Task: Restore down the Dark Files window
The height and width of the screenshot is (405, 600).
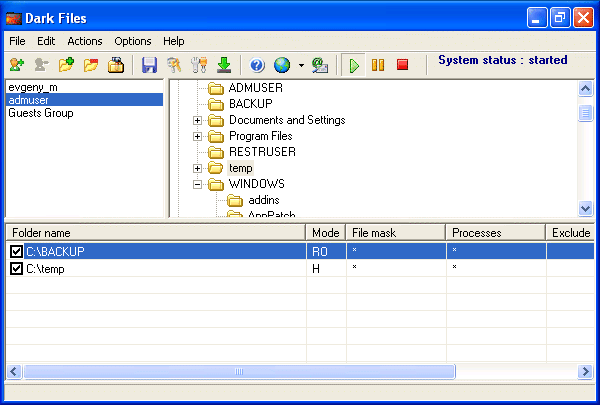Action: (560, 18)
